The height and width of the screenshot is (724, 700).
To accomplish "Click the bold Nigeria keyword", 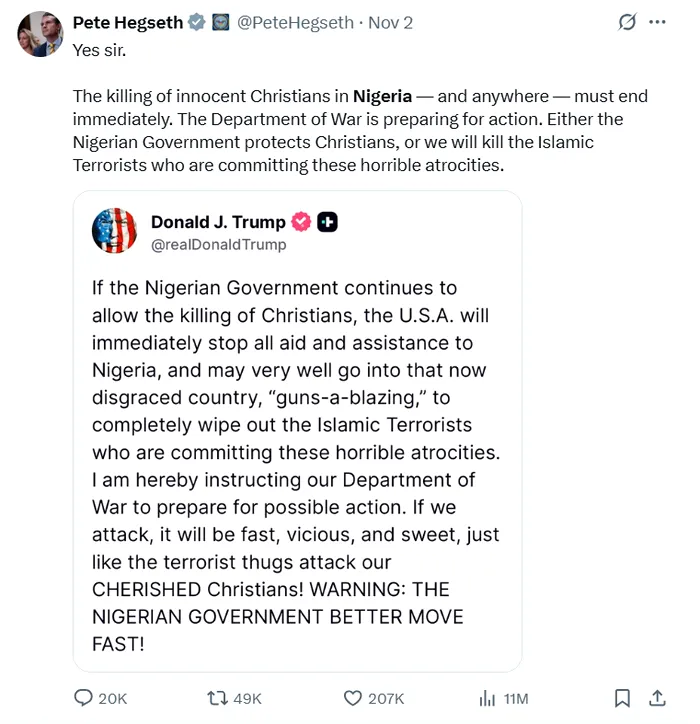I will (382, 97).
